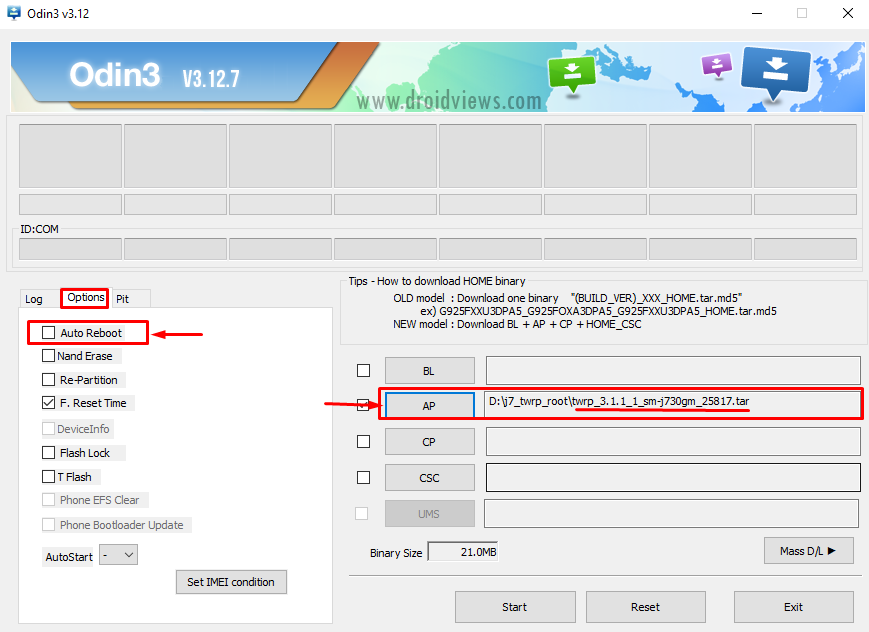Screen dimensions: 869x632
Task: Minimize the Odin3 window
Action: click(x=757, y=13)
